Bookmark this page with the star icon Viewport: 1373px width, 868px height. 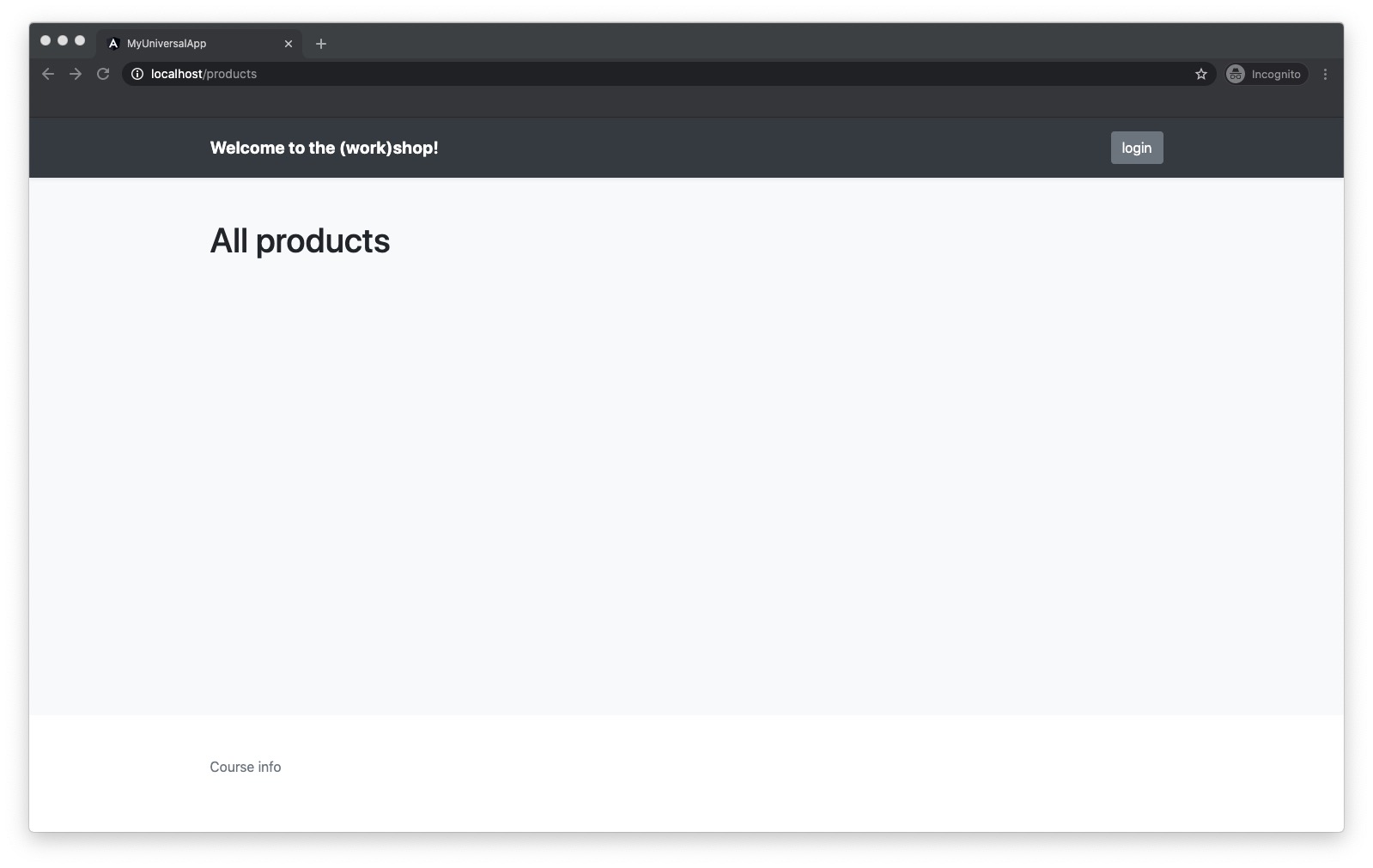[1200, 74]
